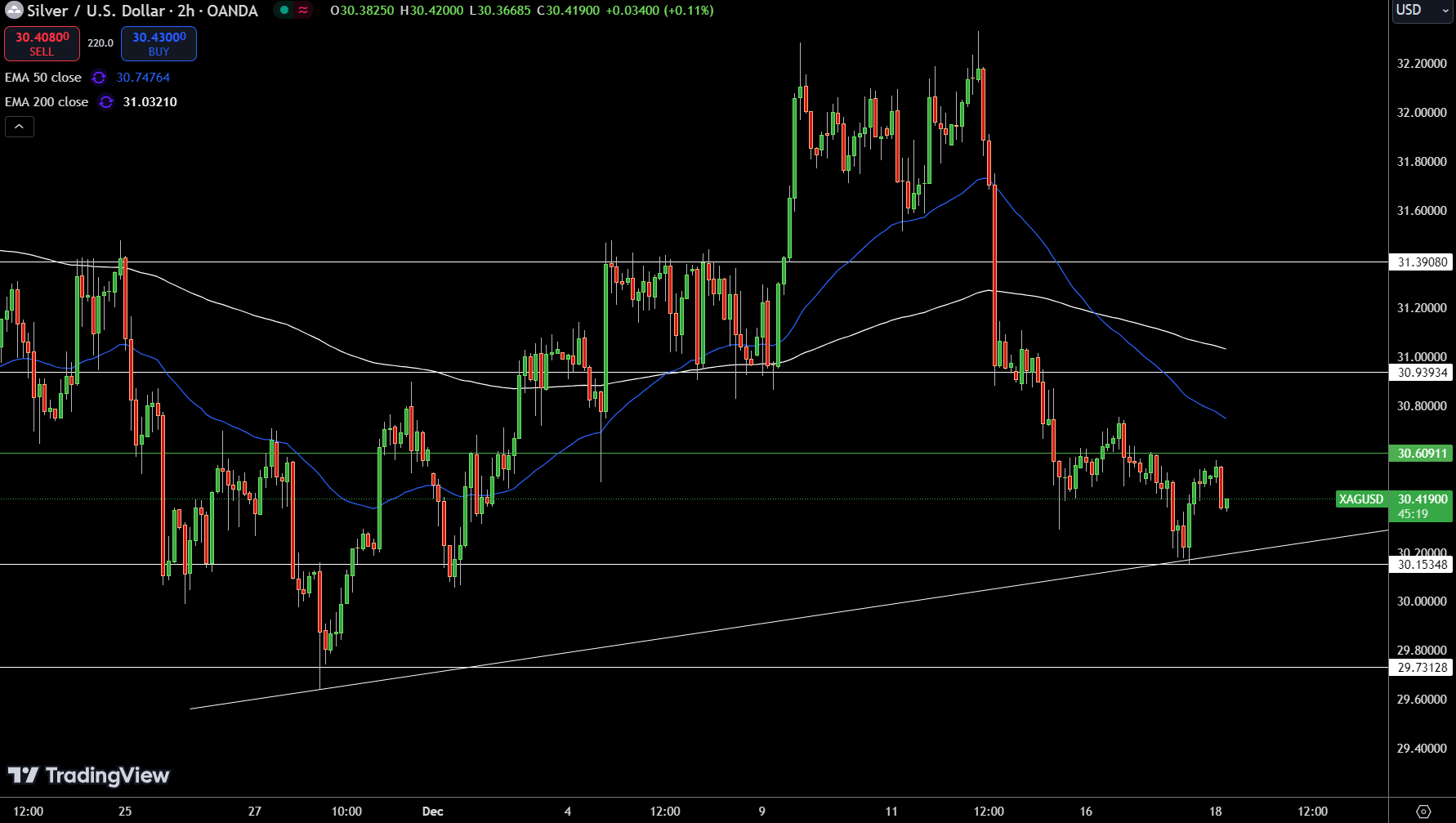The width and height of the screenshot is (1456, 823).
Task: Click the 31.39080 horizontal line price label
Action: pyautogui.click(x=1422, y=262)
